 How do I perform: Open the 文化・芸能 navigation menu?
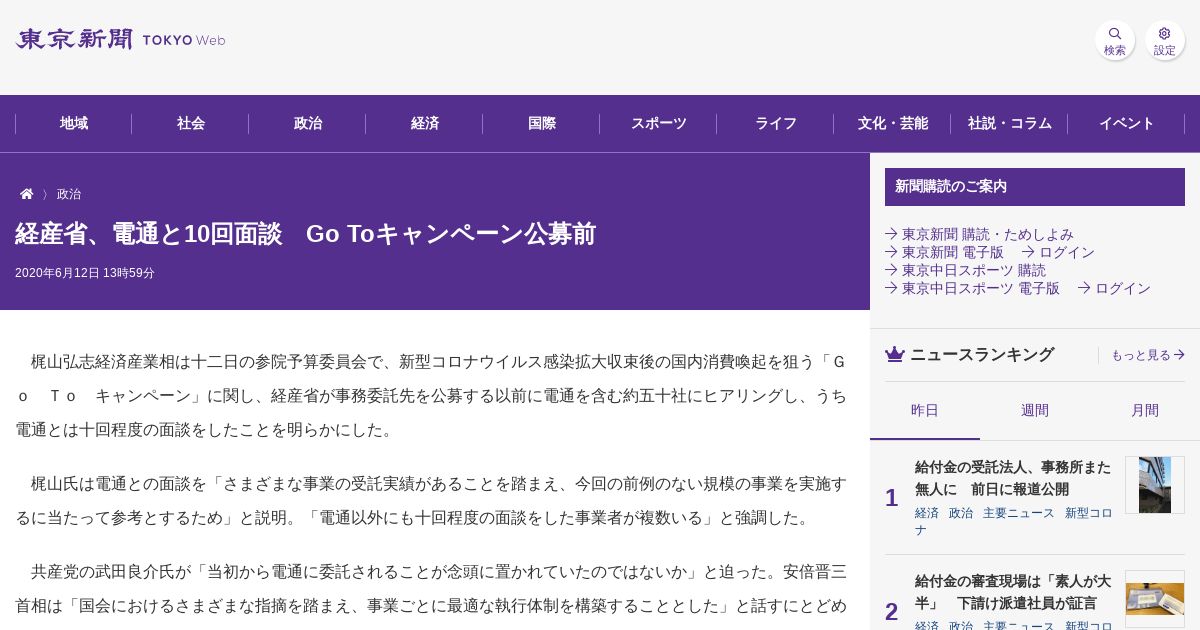(893, 123)
